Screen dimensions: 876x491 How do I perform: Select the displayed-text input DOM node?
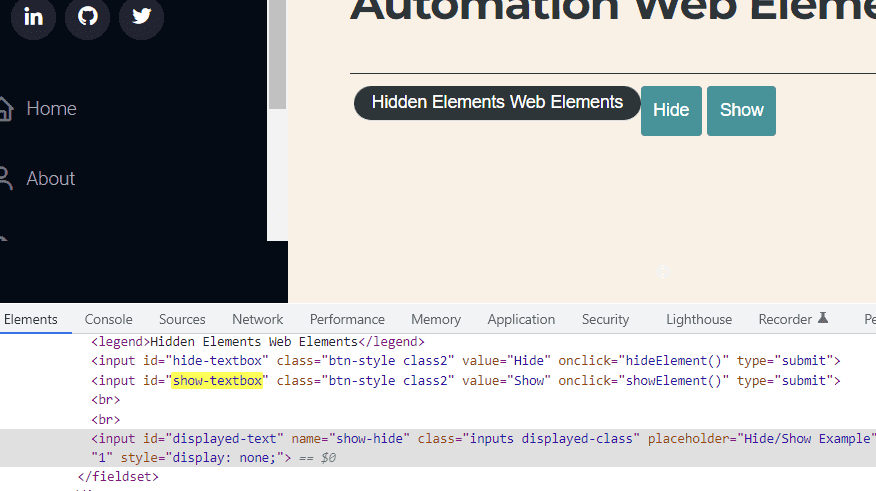480,439
